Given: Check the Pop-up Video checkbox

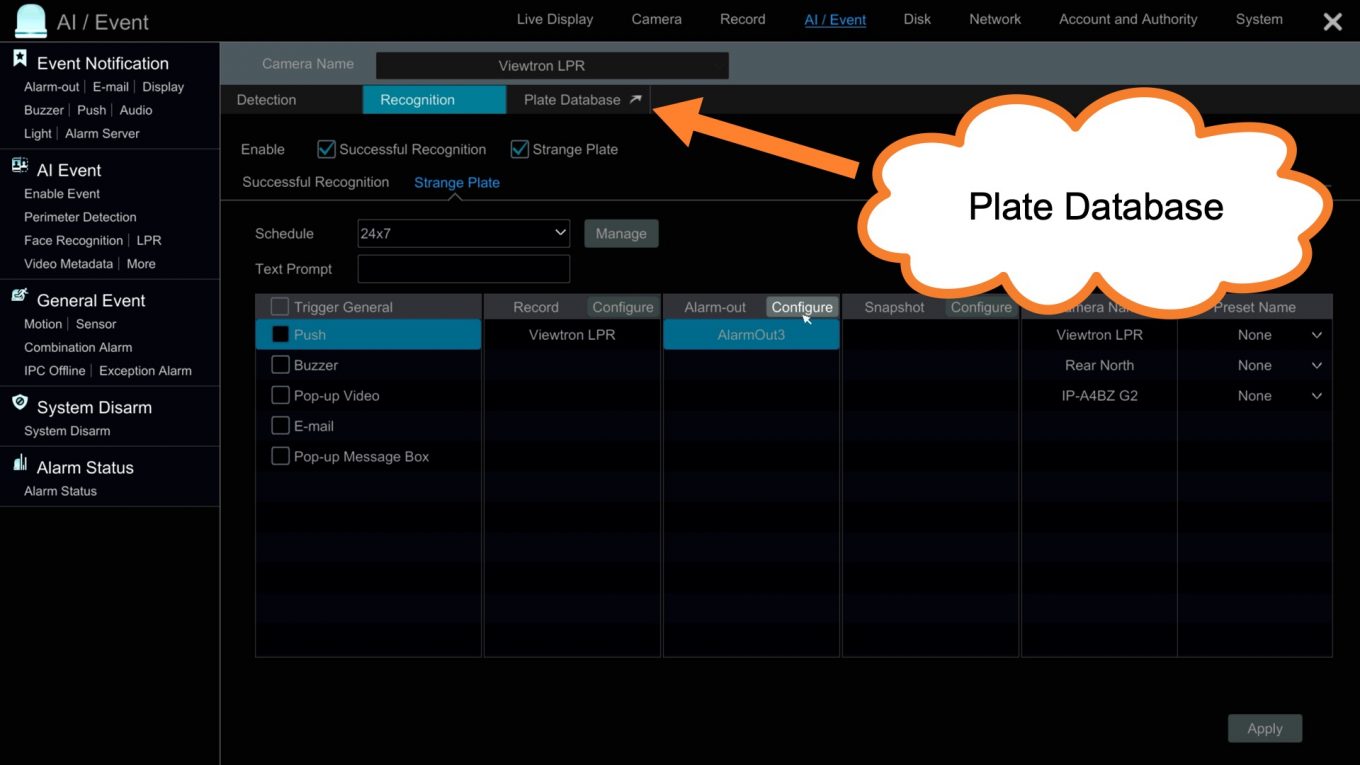Looking at the screenshot, I should pyautogui.click(x=281, y=396).
